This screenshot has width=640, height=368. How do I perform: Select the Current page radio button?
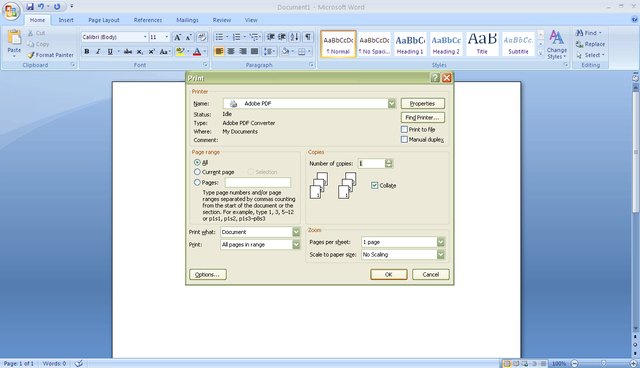point(197,172)
